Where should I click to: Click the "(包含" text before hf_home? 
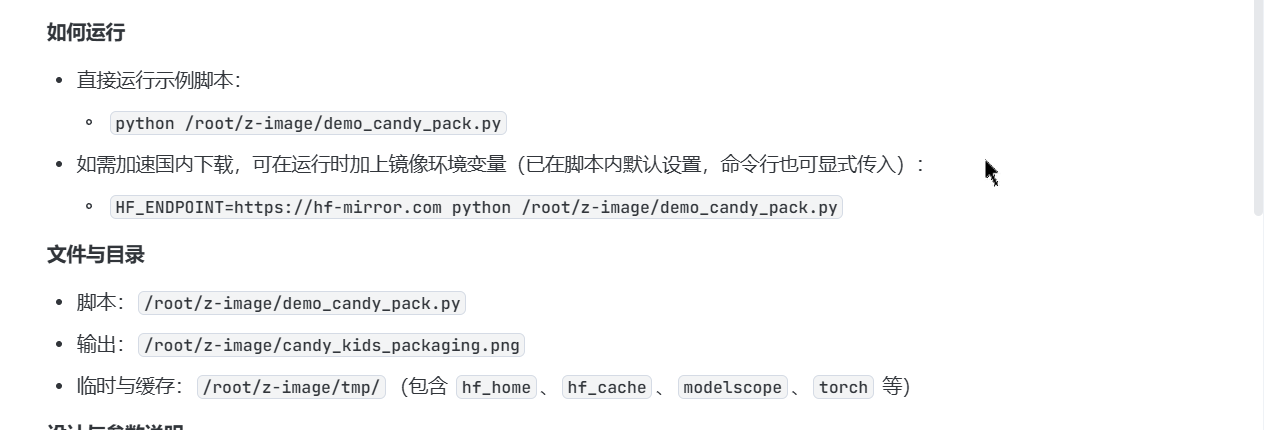coord(423,387)
